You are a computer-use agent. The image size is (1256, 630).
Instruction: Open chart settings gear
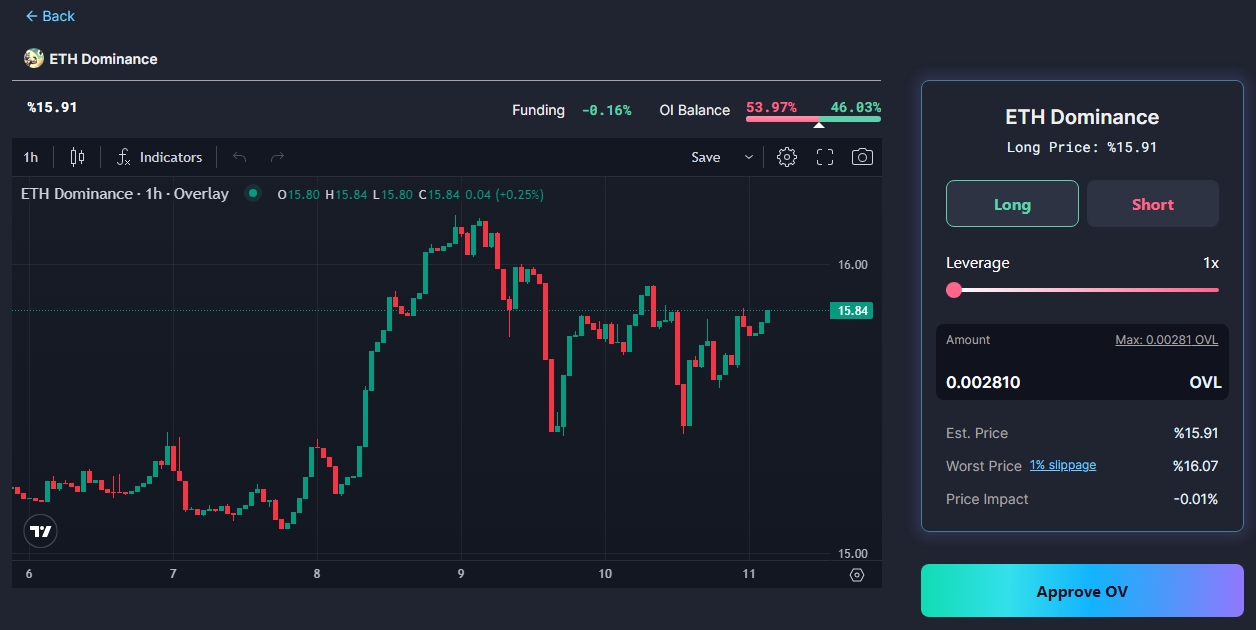pos(787,157)
